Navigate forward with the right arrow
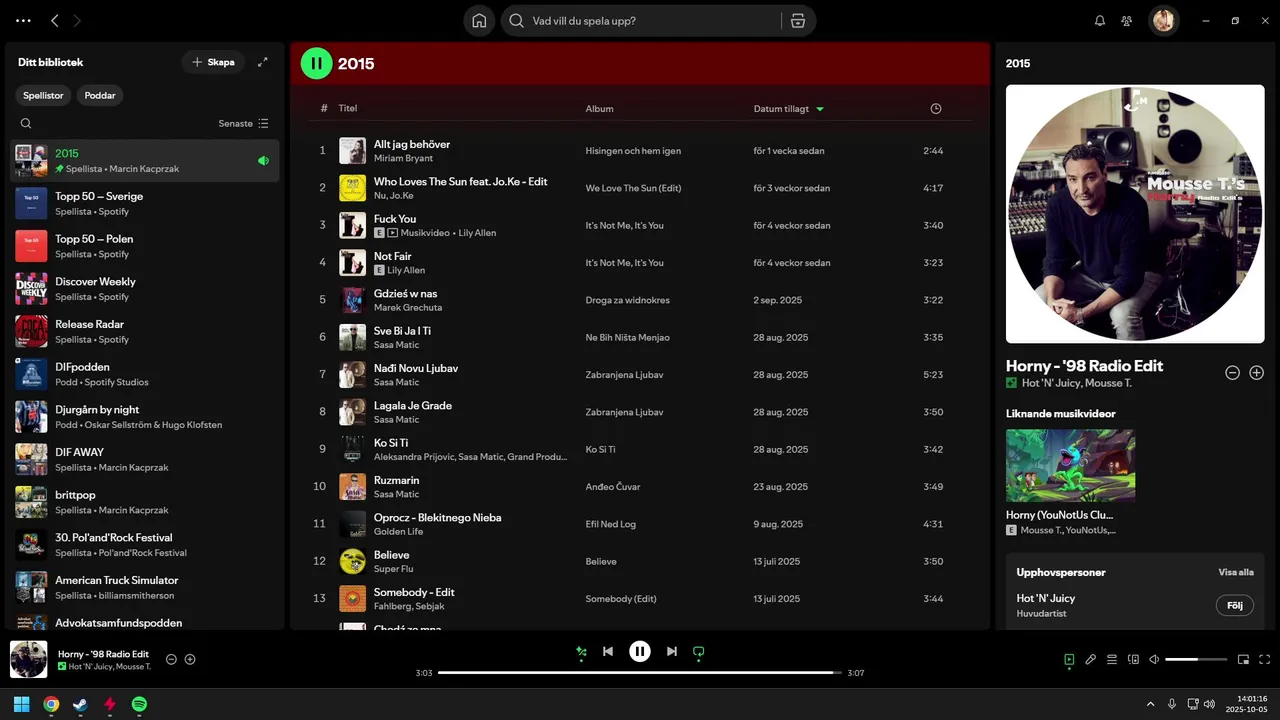The width and height of the screenshot is (1280, 720). tap(77, 20)
